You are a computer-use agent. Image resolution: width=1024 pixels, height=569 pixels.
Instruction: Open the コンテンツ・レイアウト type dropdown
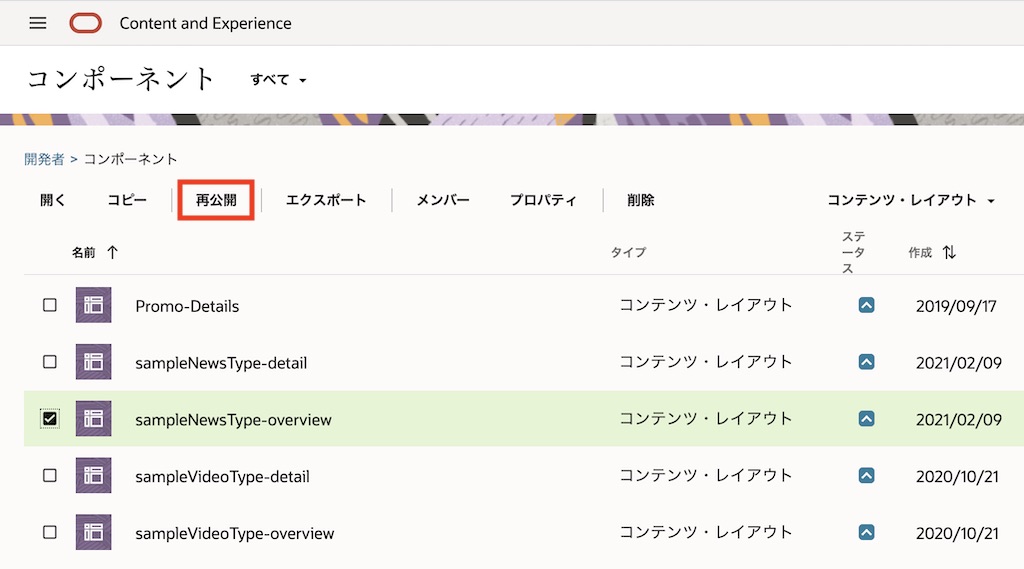click(910, 200)
